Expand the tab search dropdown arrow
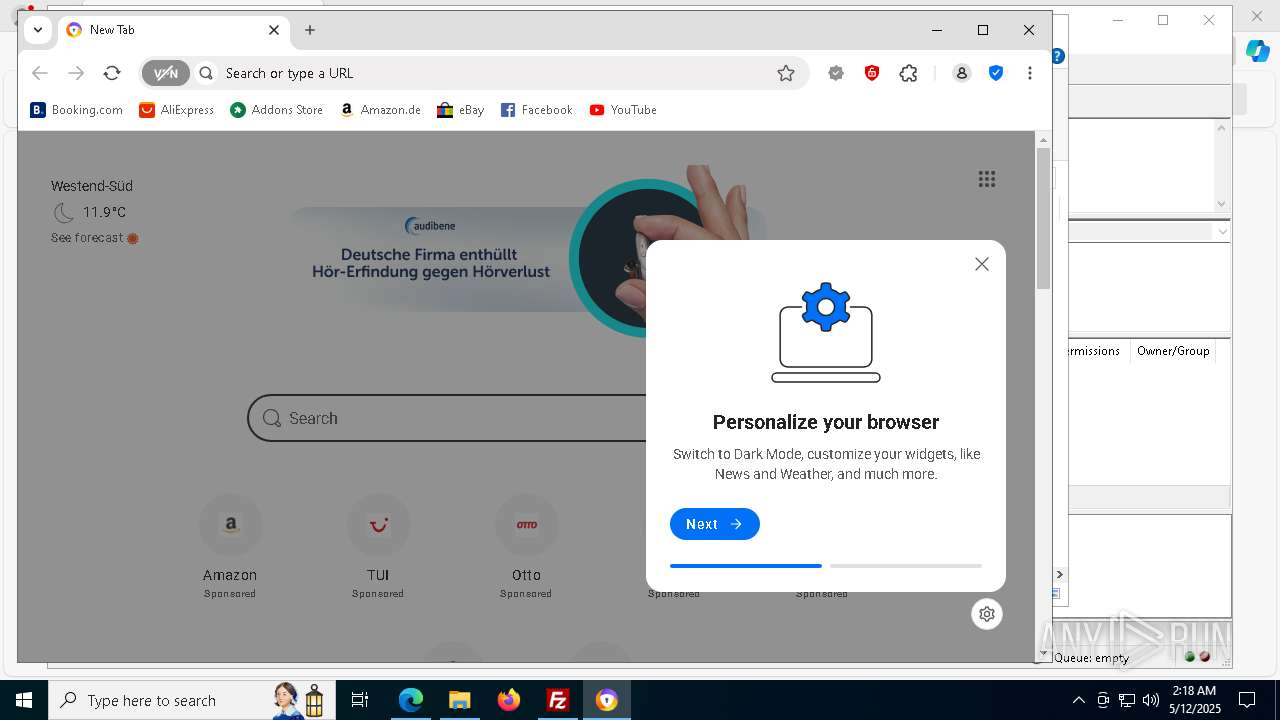Viewport: 1280px width, 720px height. click(x=38, y=30)
